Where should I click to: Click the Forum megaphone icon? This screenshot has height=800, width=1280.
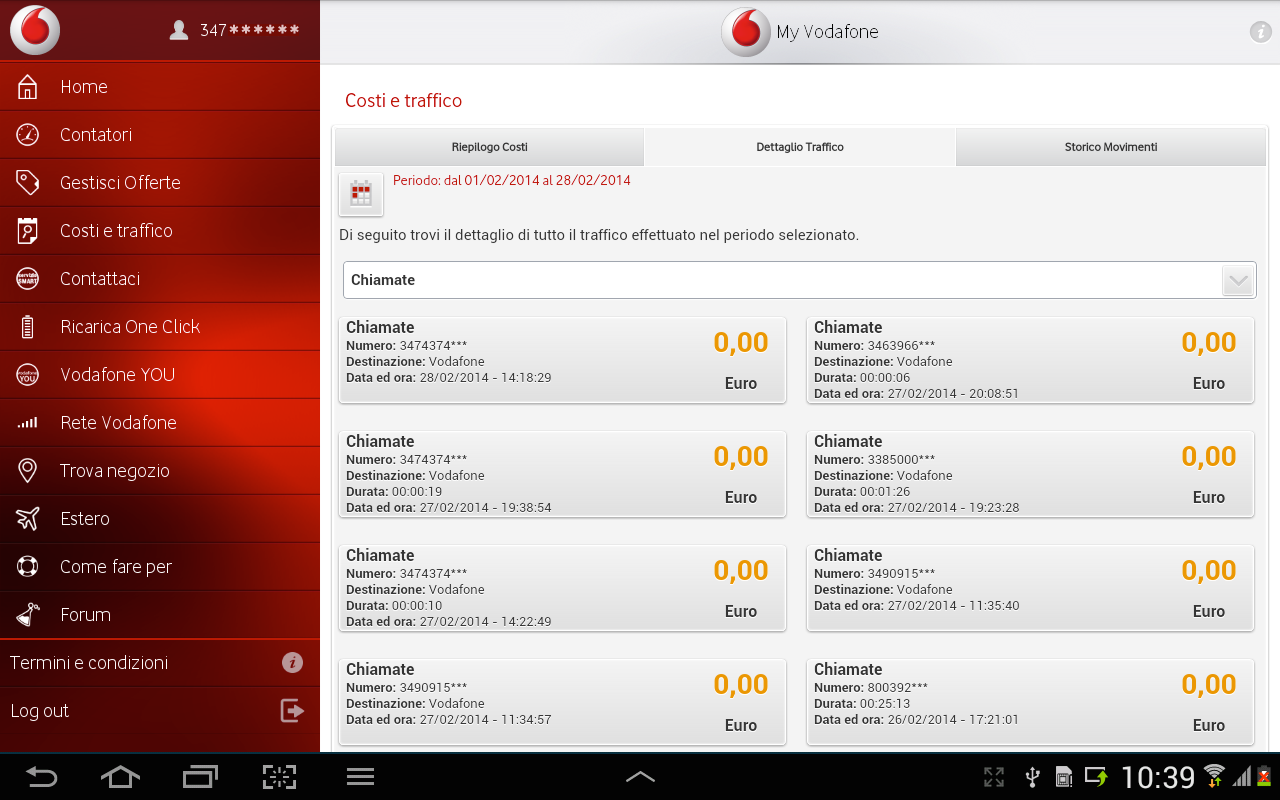(x=29, y=615)
